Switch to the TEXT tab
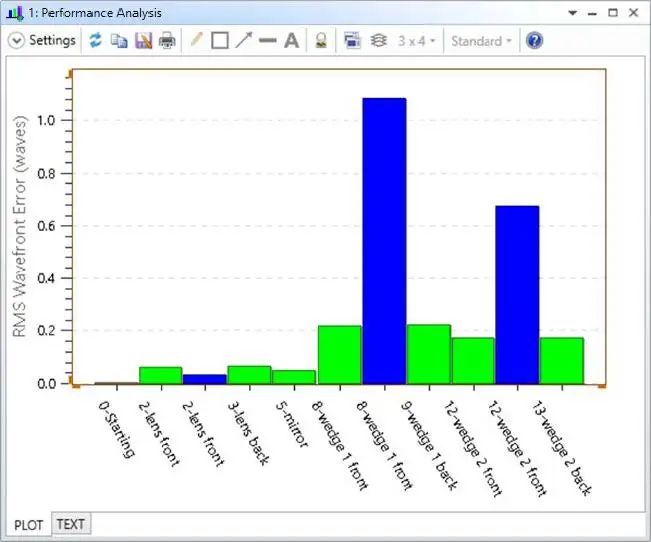Viewport: 651px width, 542px height. coord(71,524)
